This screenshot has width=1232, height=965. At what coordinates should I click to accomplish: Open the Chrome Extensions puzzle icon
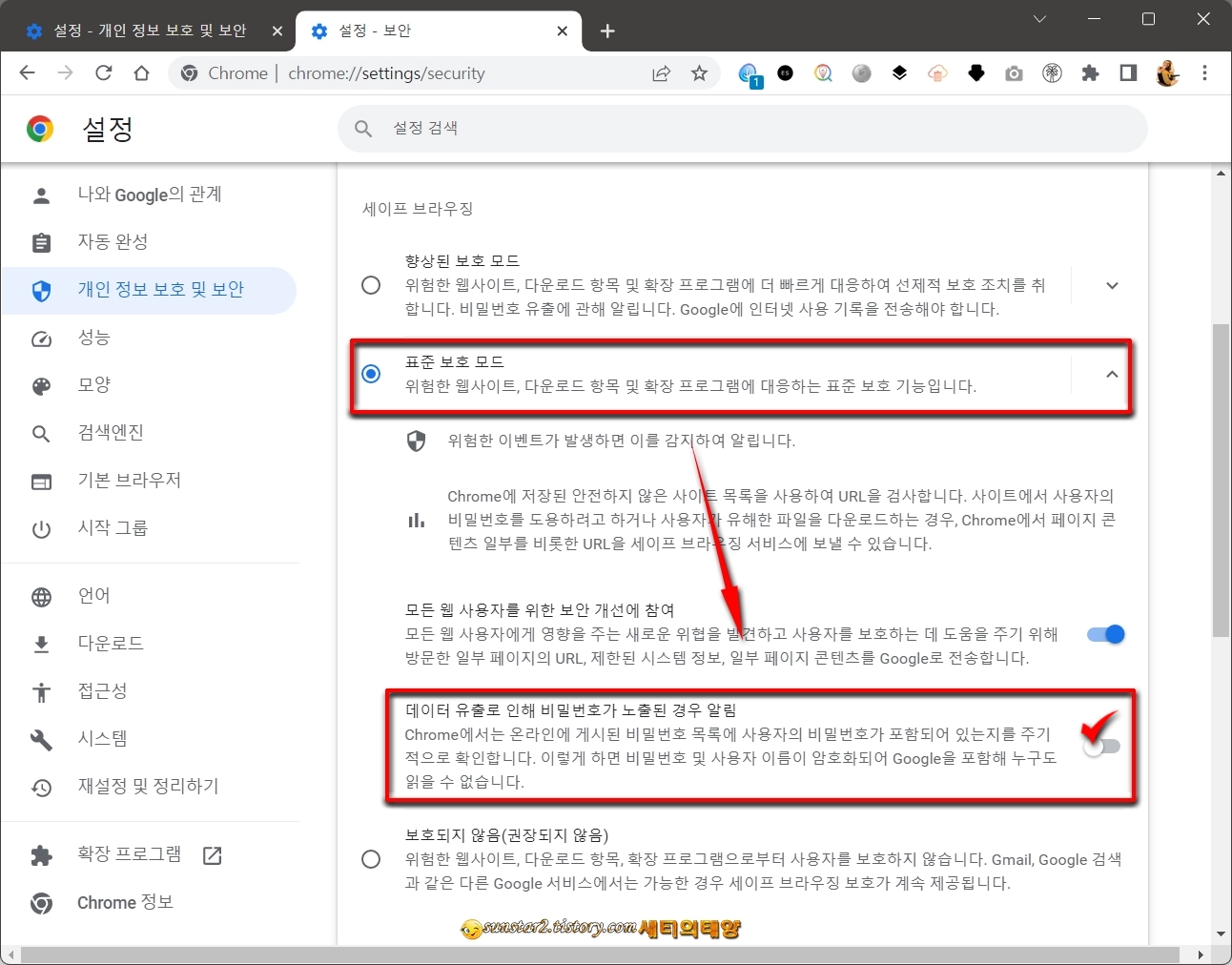pyautogui.click(x=1090, y=72)
